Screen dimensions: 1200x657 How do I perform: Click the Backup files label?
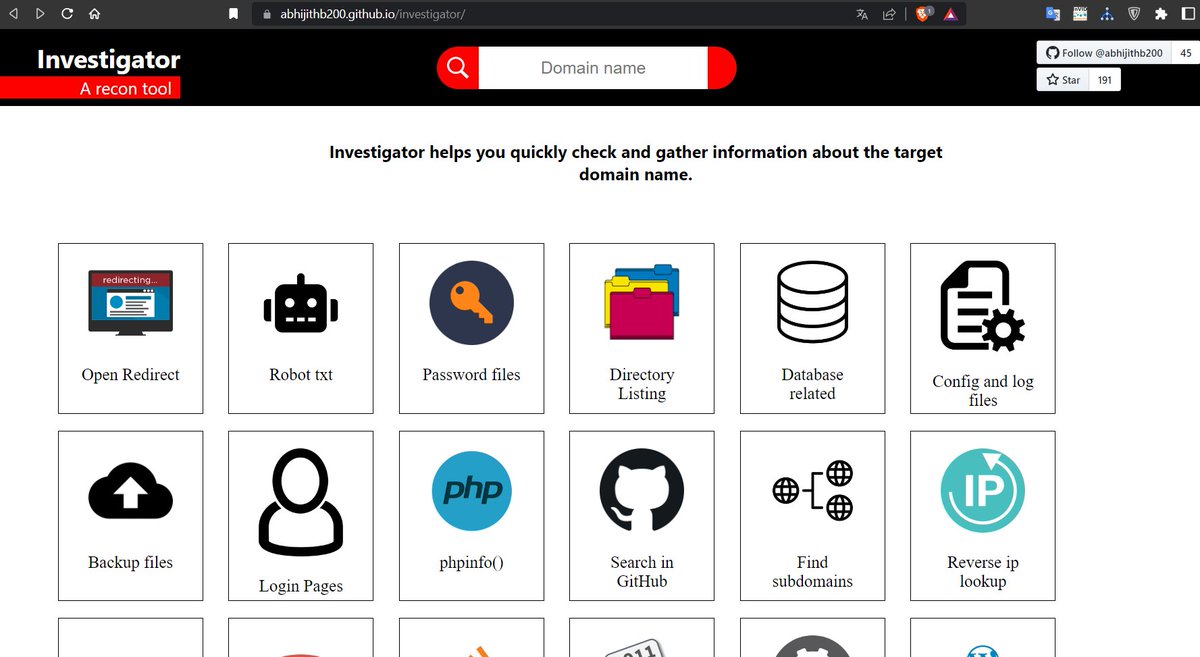(x=130, y=563)
